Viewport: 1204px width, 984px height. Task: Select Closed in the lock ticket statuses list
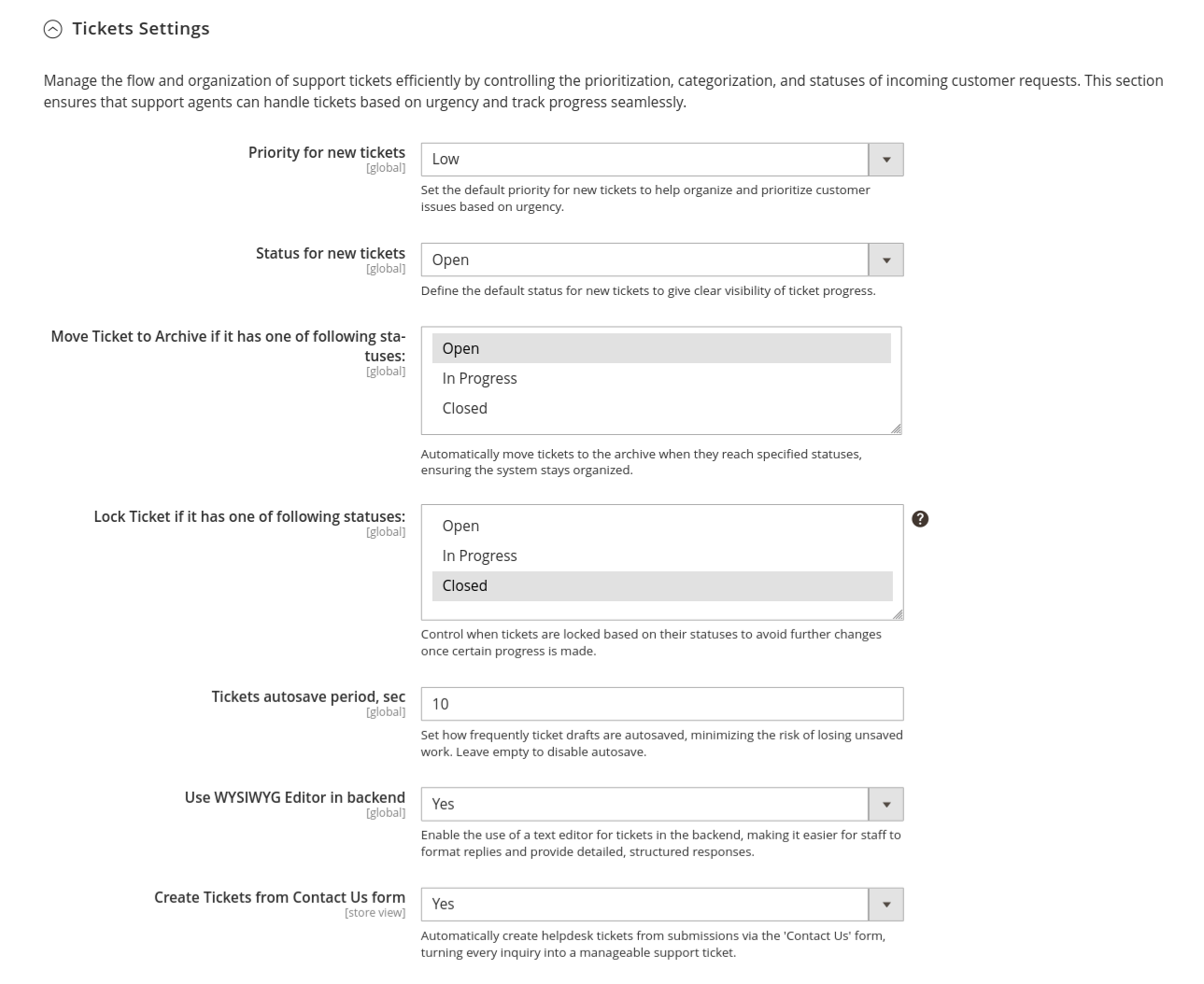pyautogui.click(x=660, y=585)
